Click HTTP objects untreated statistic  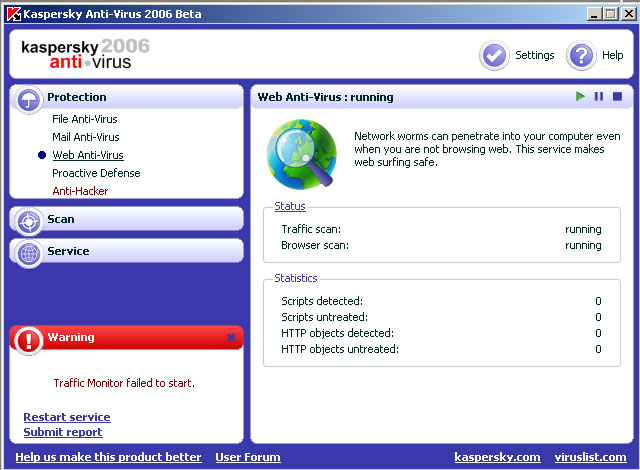pyautogui.click(x=441, y=349)
